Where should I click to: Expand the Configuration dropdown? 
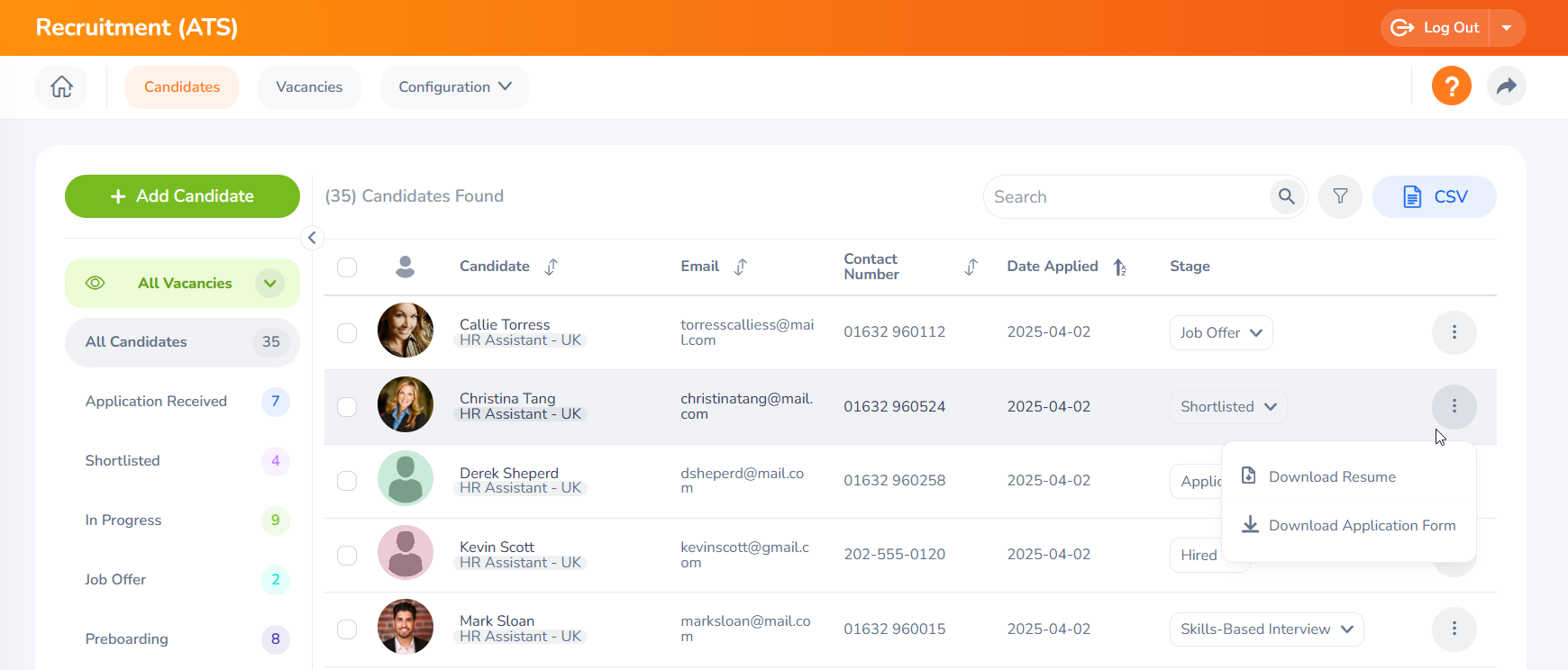point(454,87)
